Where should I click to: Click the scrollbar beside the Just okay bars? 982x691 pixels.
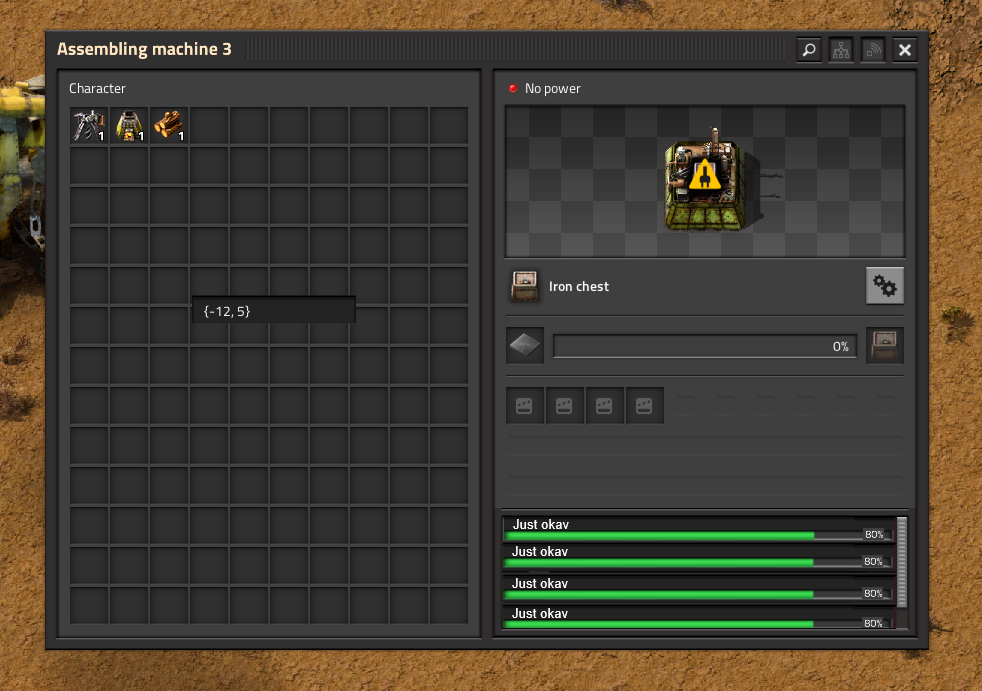click(x=902, y=562)
